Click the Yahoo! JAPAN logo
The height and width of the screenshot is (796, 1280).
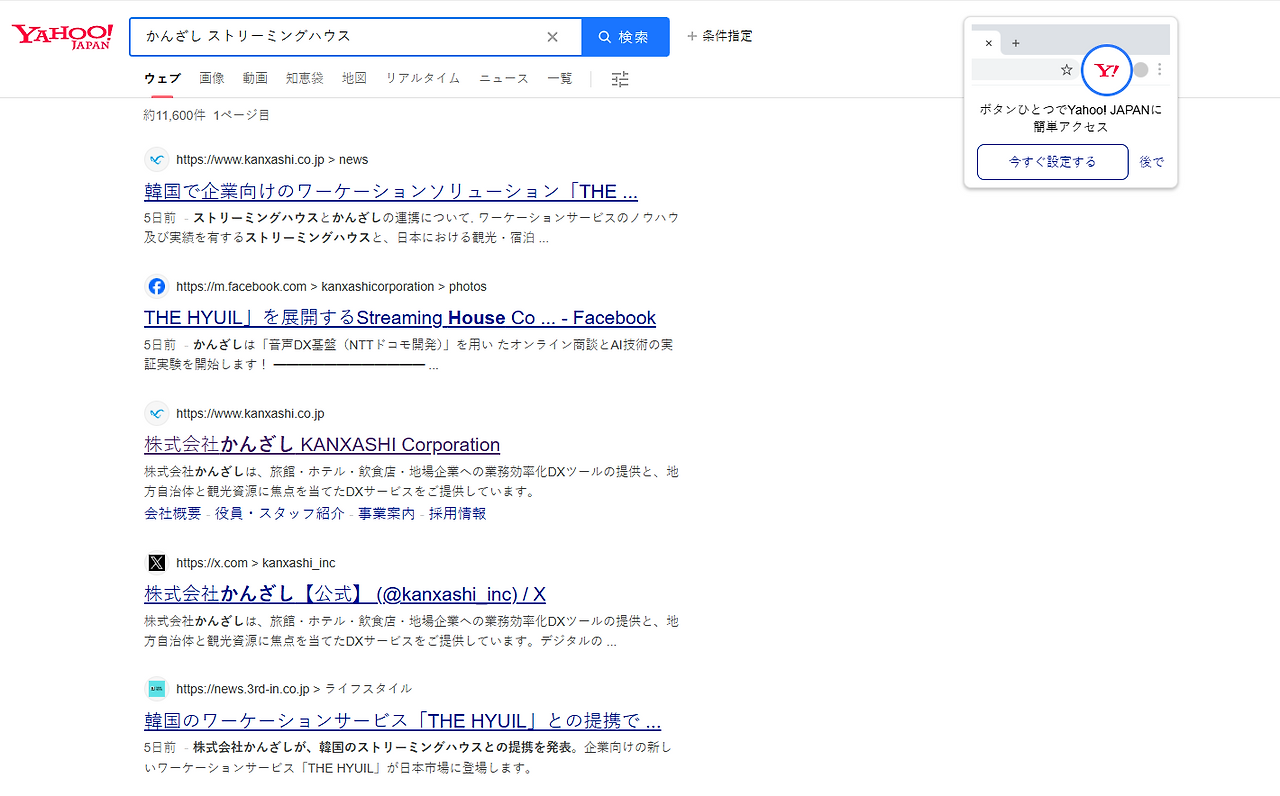point(63,37)
